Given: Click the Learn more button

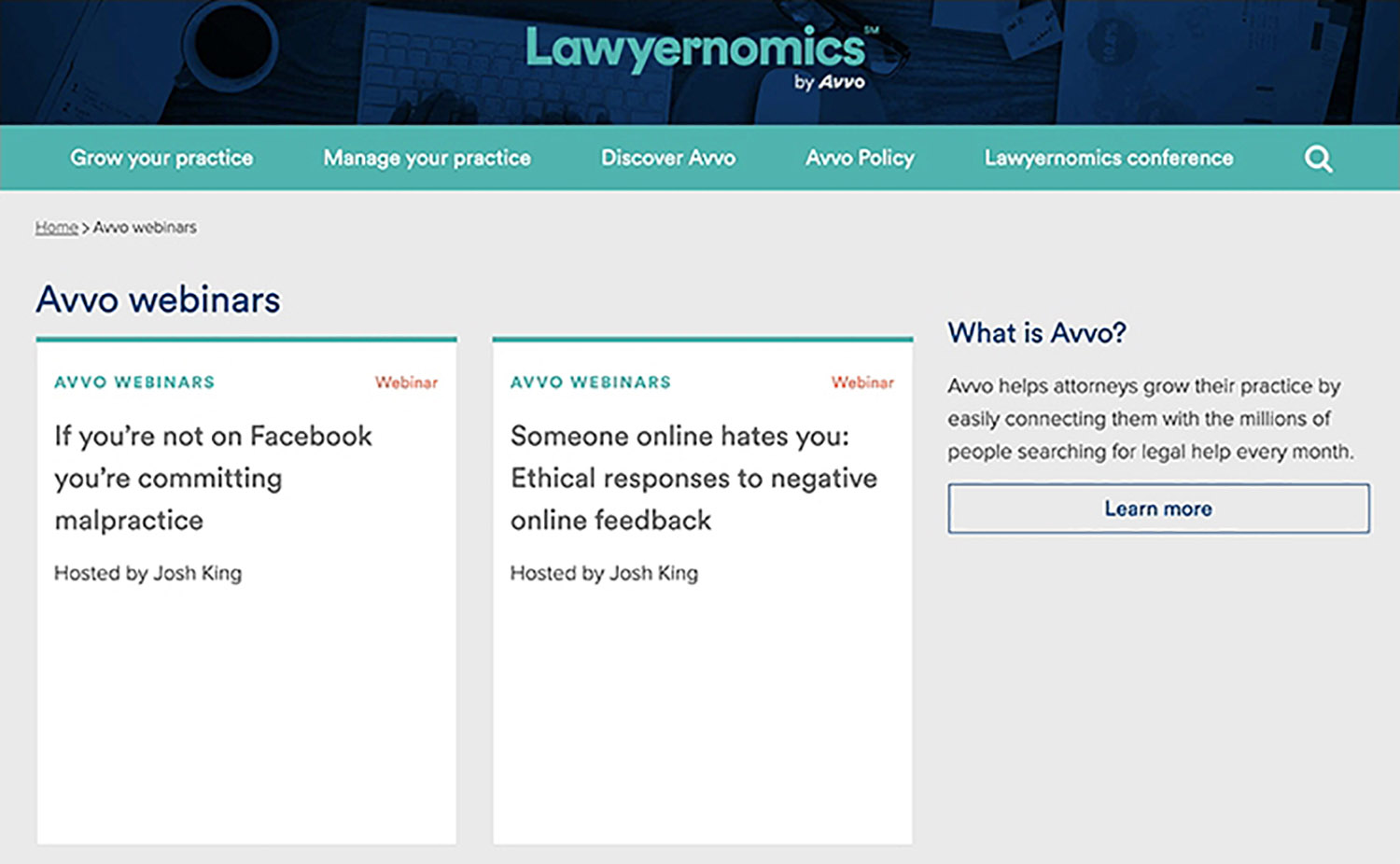Looking at the screenshot, I should point(1157,509).
